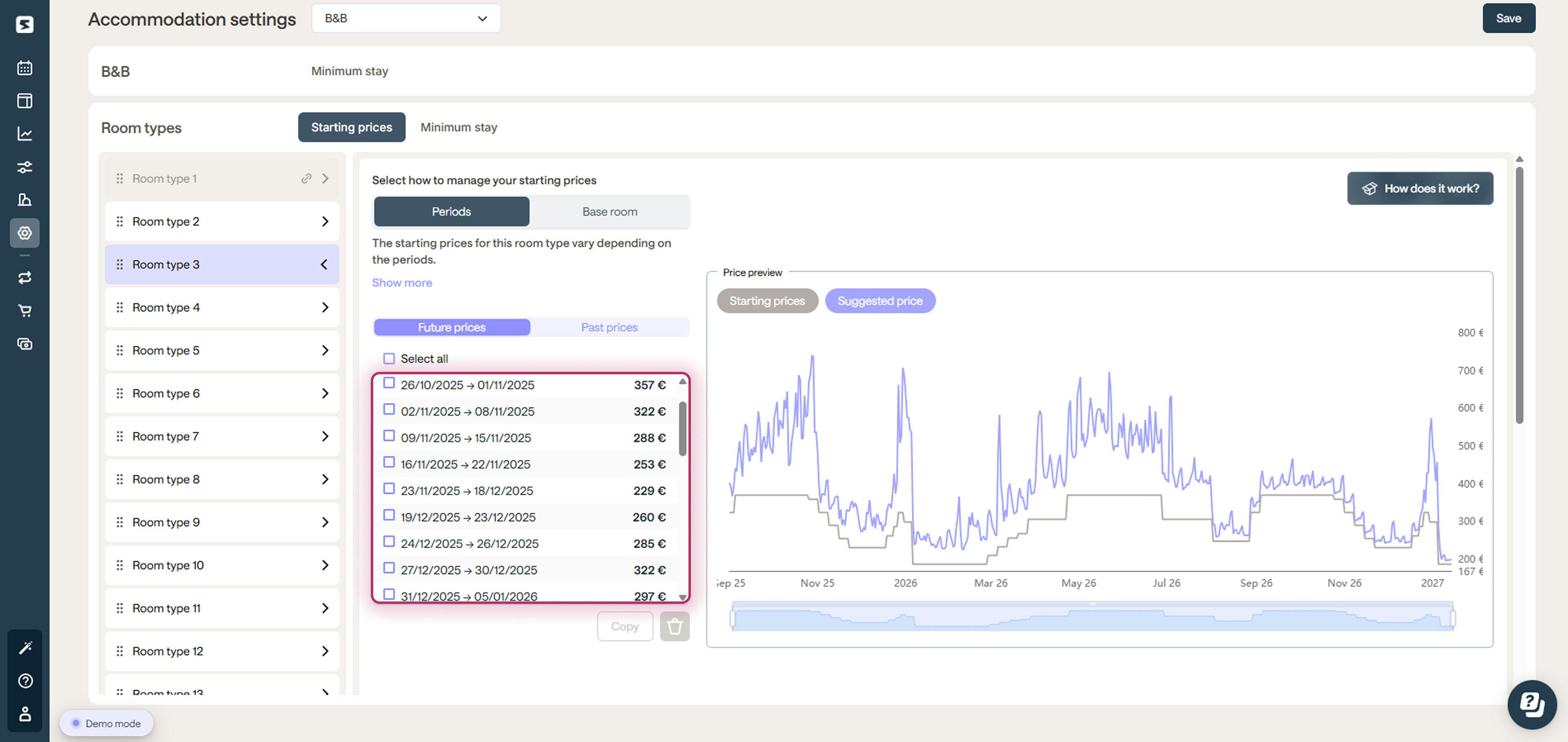Image resolution: width=1568 pixels, height=742 pixels.
Task: Open the sliders adjustments sidebar icon
Action: pos(24,167)
